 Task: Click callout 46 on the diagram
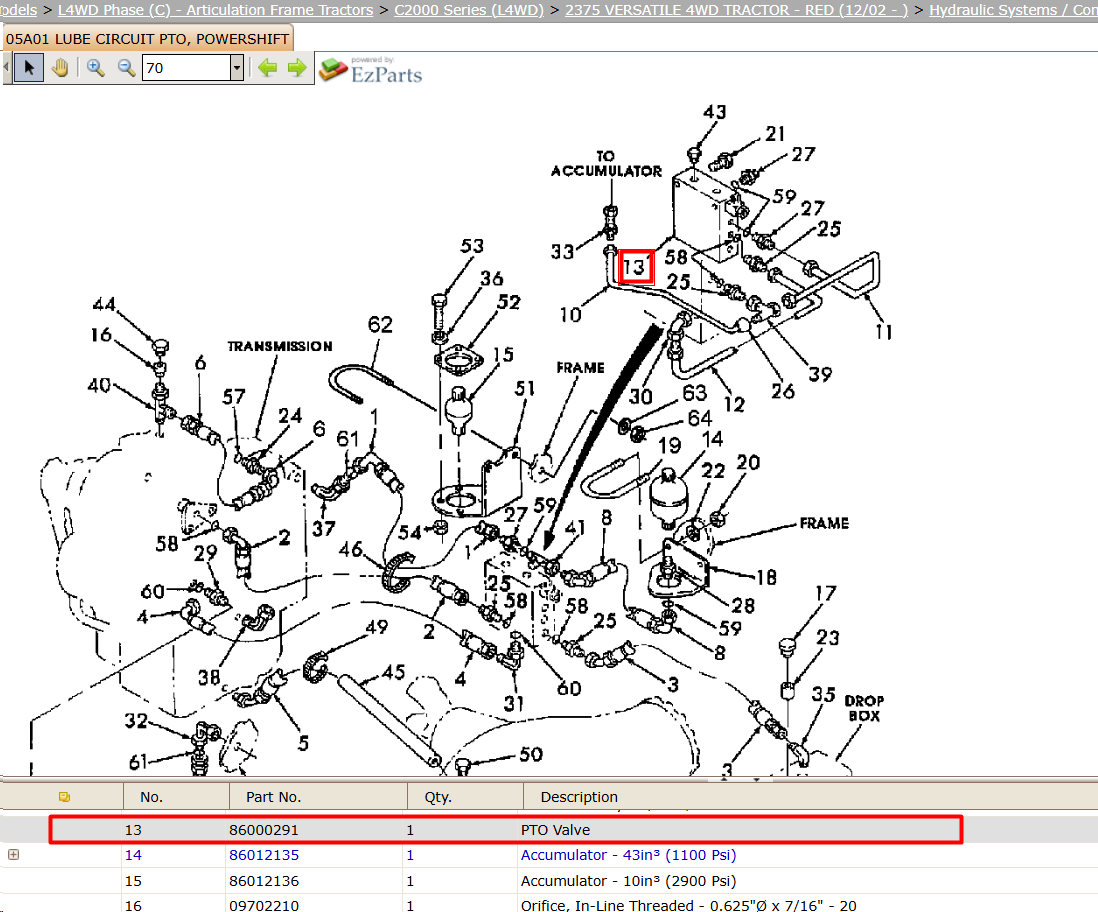pos(351,548)
